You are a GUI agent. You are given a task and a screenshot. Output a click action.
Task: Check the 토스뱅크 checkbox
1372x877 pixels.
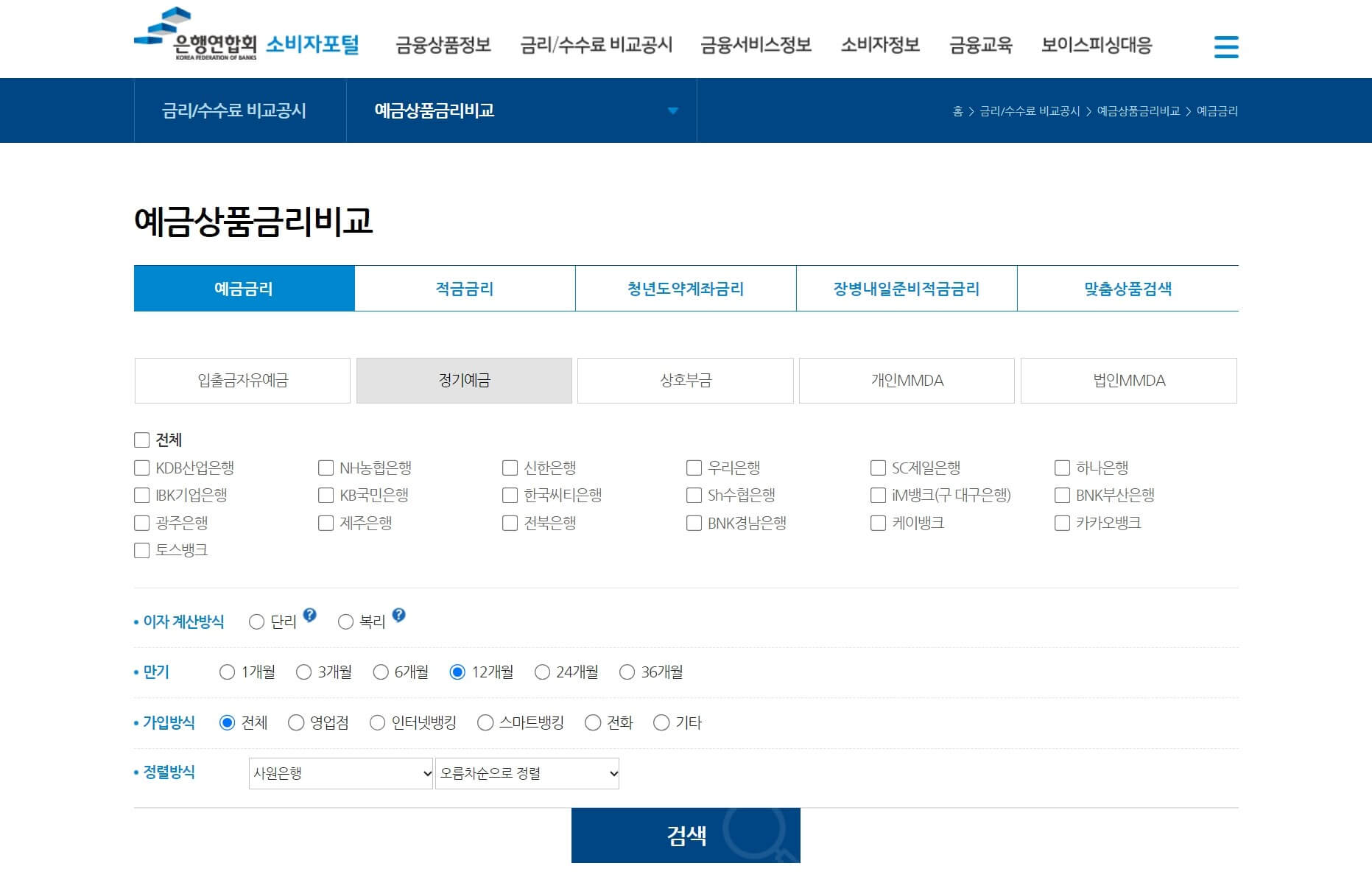[x=141, y=550]
